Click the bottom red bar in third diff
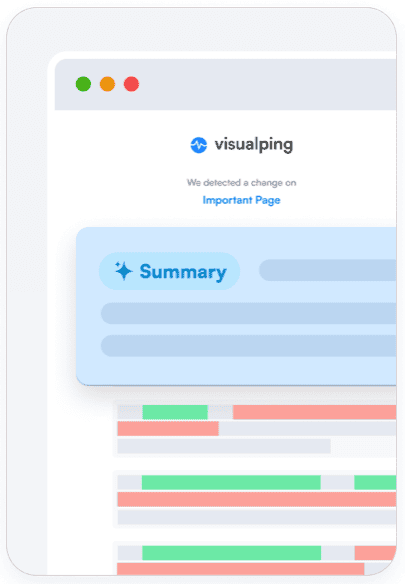The image size is (405, 584). click(x=241, y=569)
